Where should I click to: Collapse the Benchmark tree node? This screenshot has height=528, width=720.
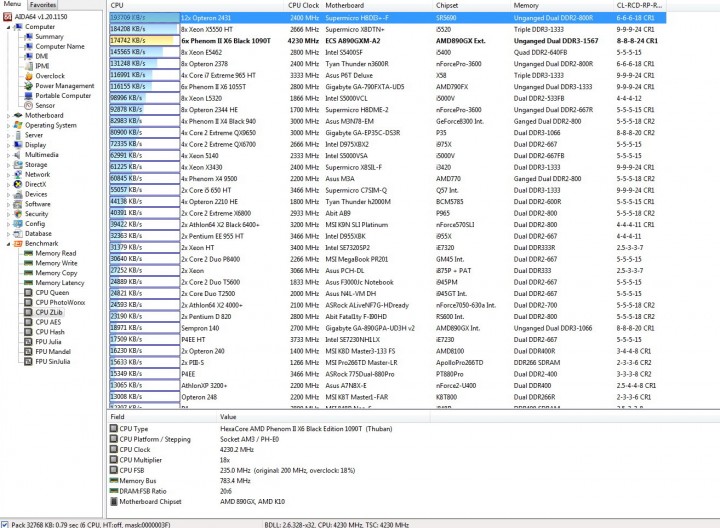tap(8, 244)
